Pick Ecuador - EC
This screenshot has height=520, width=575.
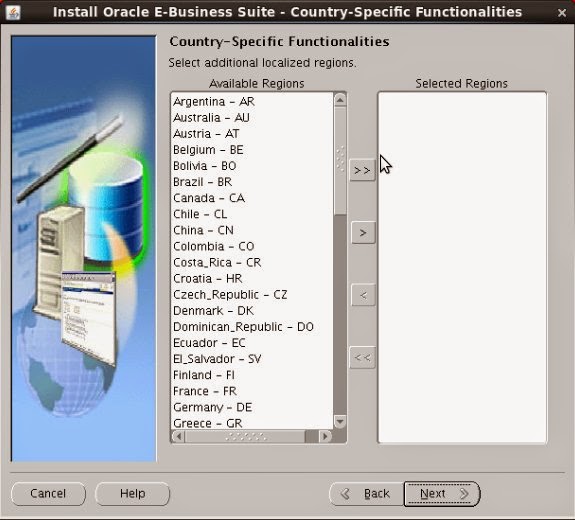209,343
